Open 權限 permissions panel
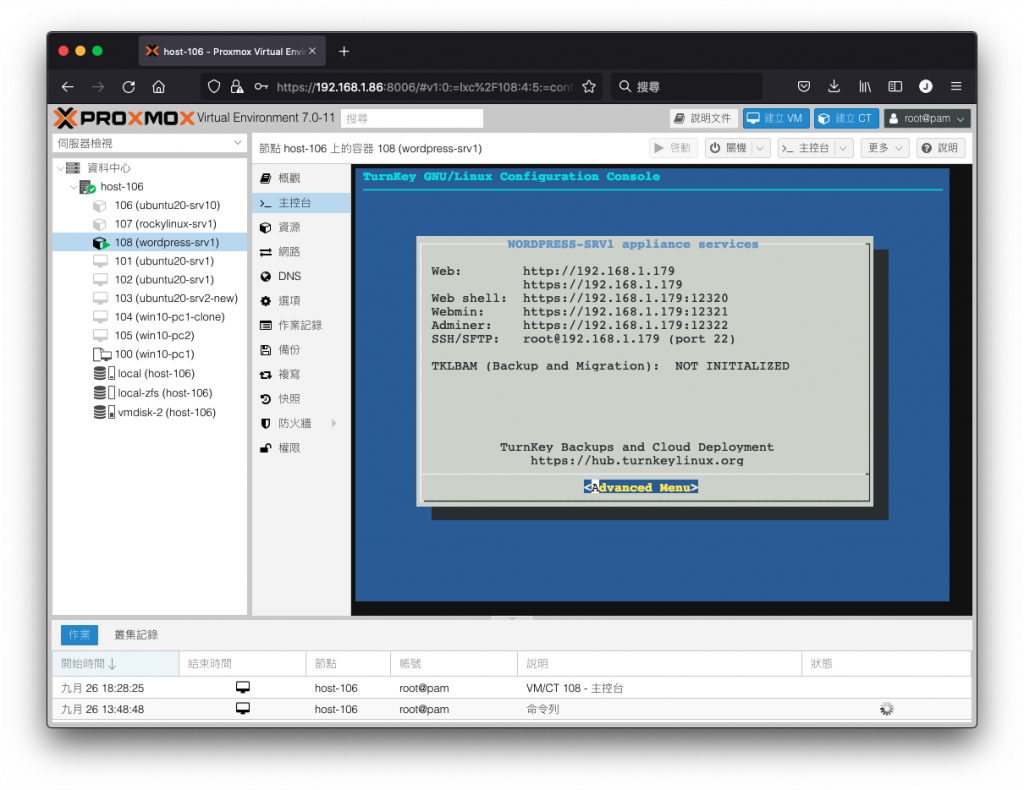Viewport: 1024px width, 790px height. (301, 448)
